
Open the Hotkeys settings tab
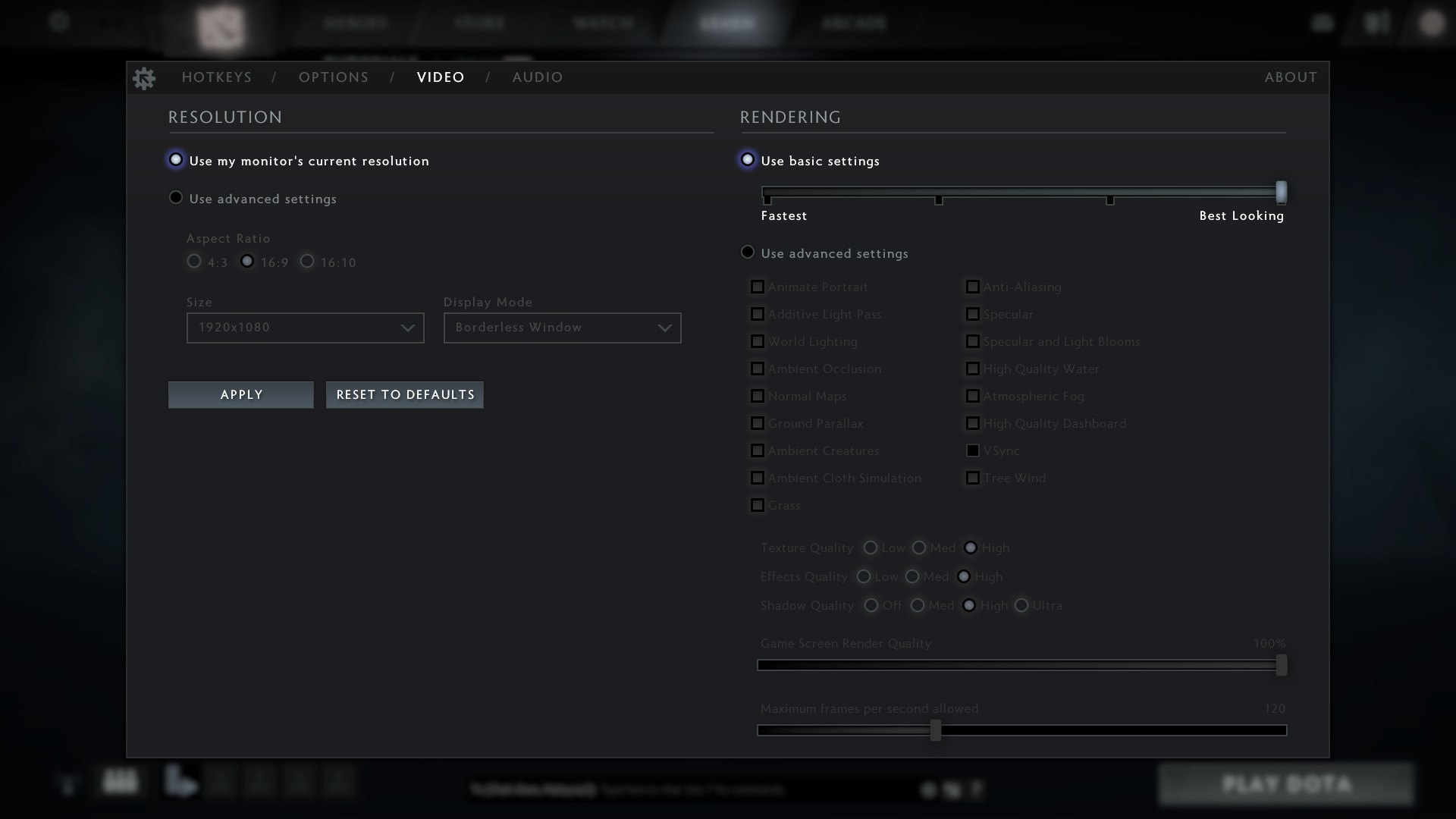(x=217, y=77)
